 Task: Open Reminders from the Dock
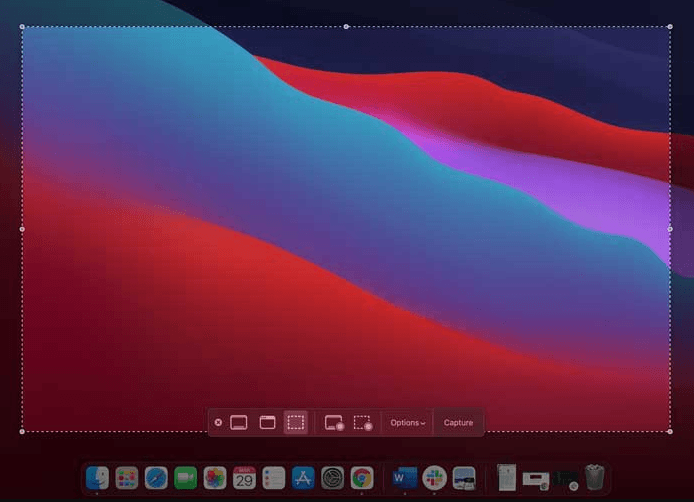274,478
